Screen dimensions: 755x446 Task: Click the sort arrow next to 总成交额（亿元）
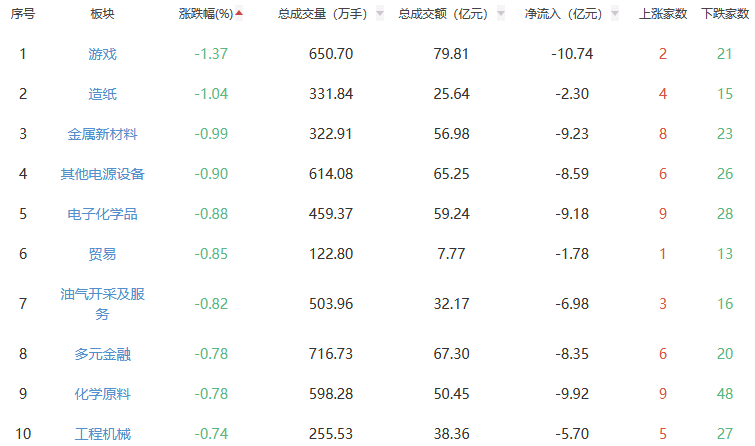[500, 15]
